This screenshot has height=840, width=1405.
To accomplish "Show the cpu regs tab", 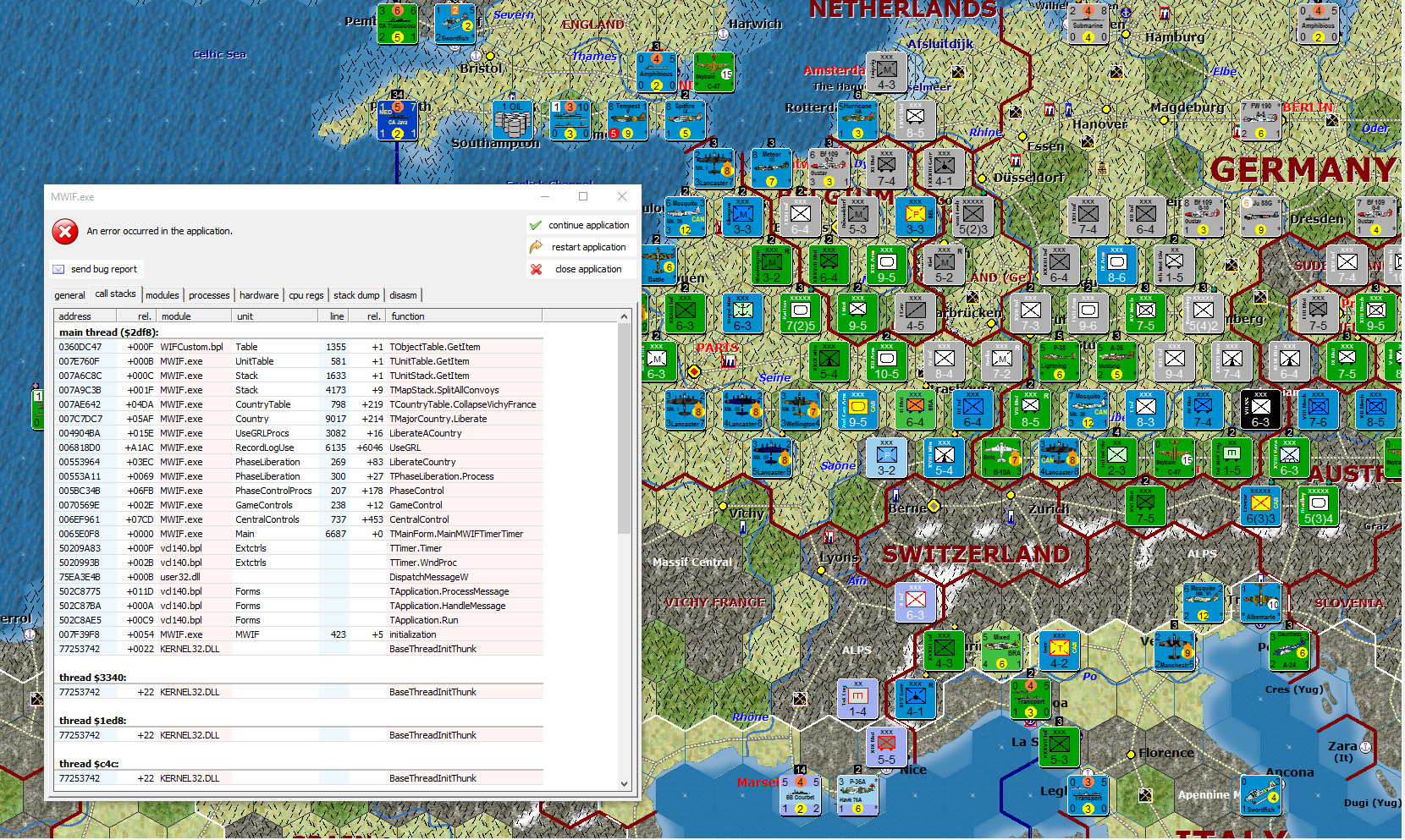I will pos(306,295).
